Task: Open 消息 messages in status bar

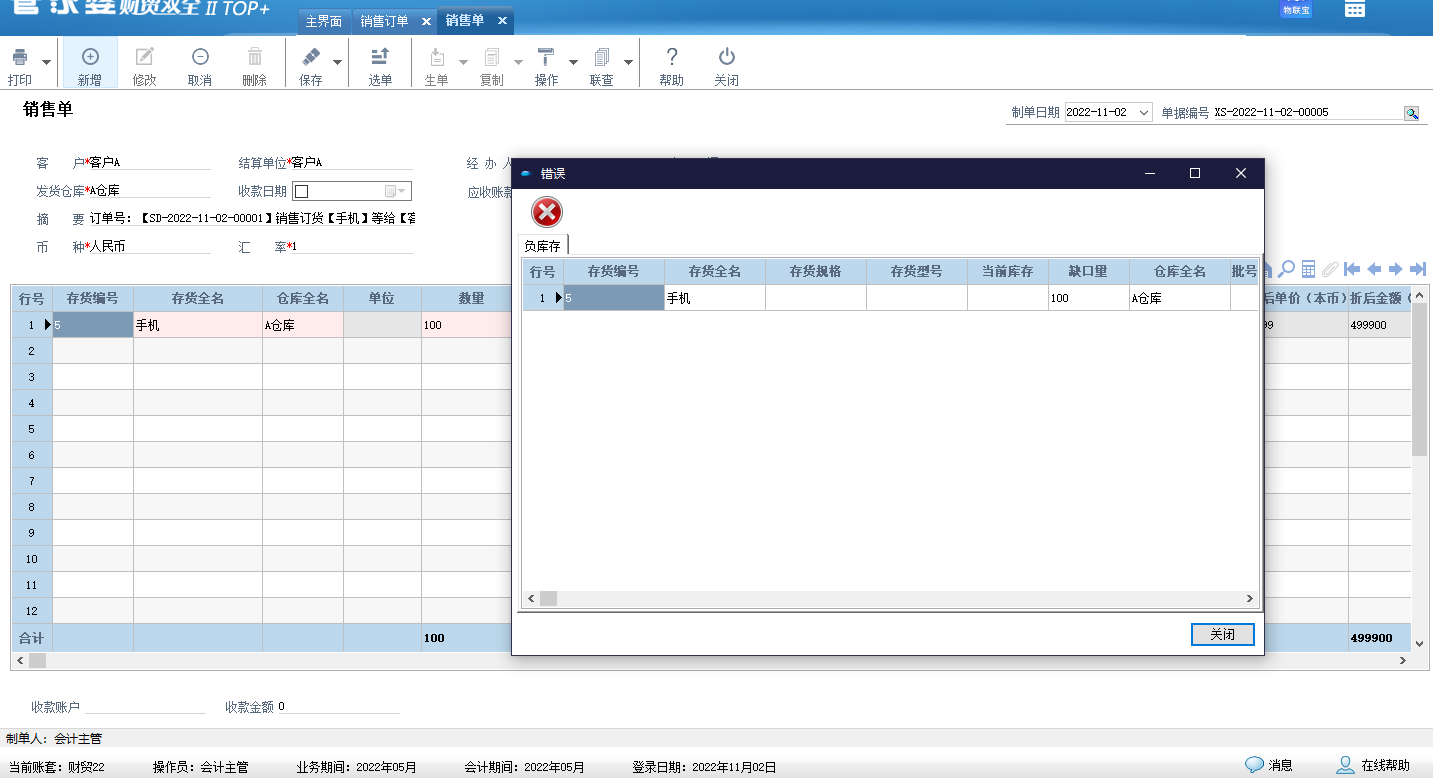Action: (x=1269, y=765)
